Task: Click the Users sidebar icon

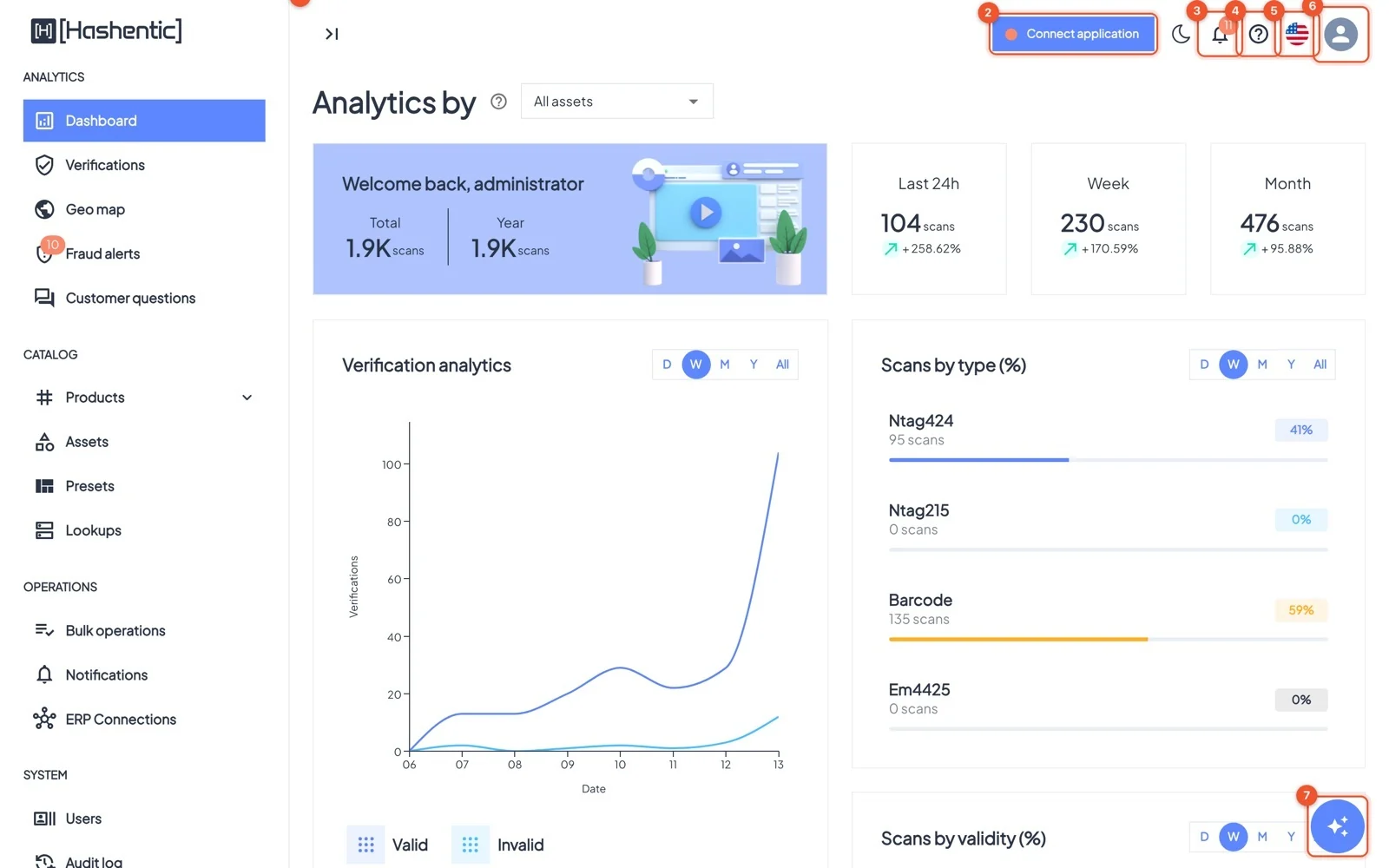Action: click(44, 819)
